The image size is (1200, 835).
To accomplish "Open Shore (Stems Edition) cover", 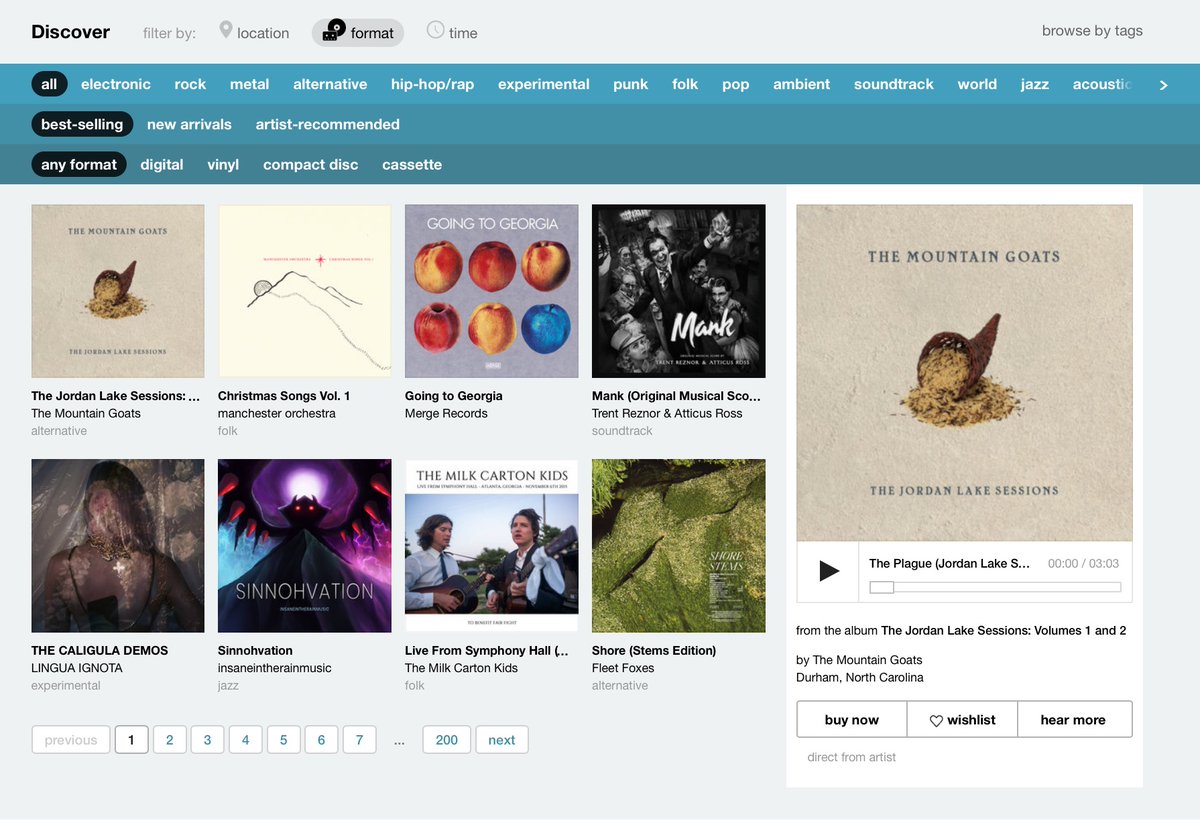I will tap(678, 546).
